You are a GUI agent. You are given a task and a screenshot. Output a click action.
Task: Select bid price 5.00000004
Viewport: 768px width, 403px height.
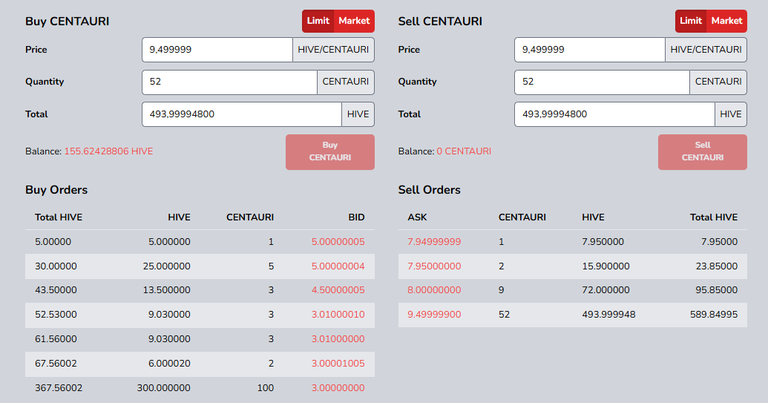point(338,266)
